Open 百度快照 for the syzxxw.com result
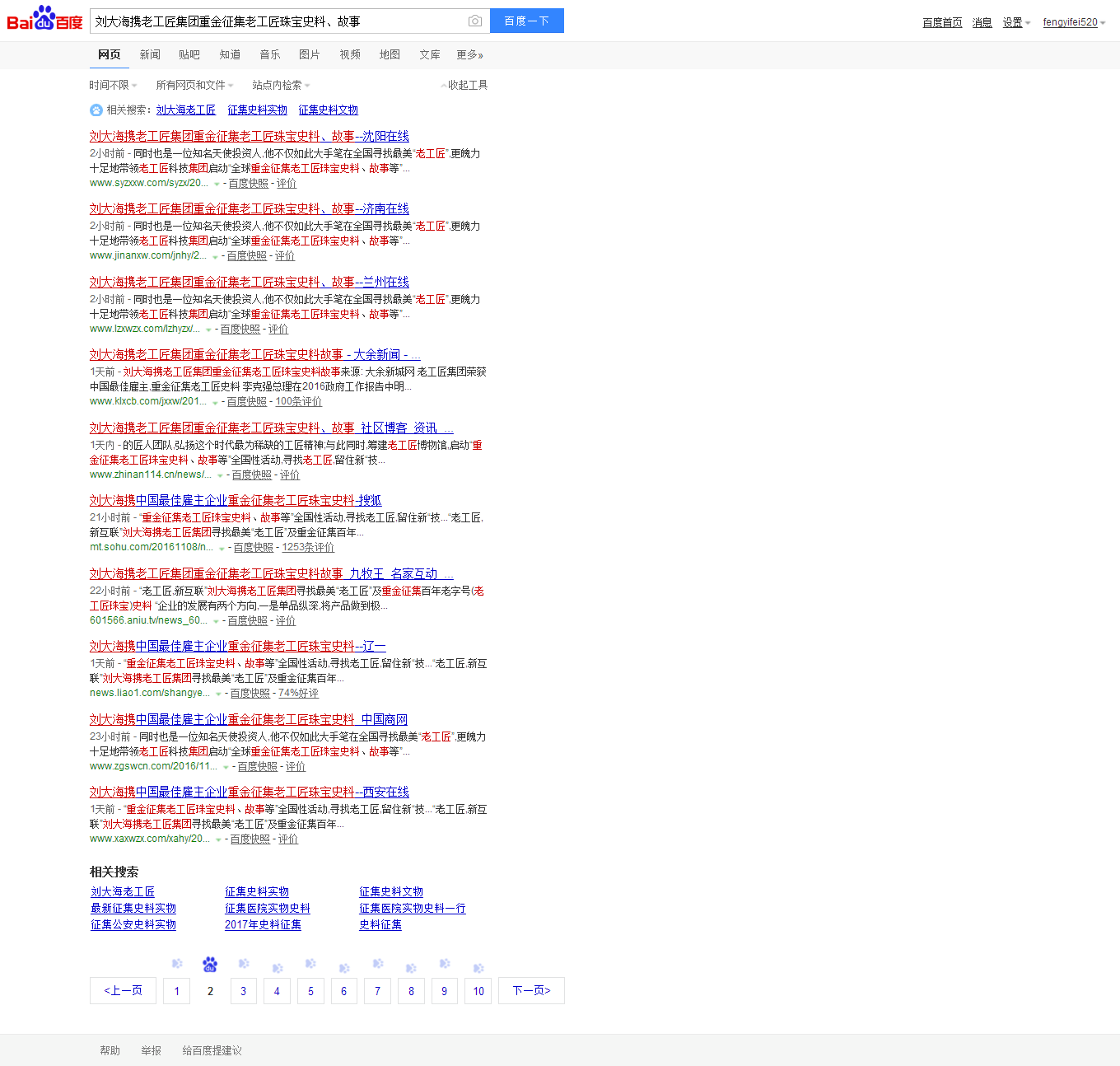The height and width of the screenshot is (1066, 1120). (x=249, y=183)
